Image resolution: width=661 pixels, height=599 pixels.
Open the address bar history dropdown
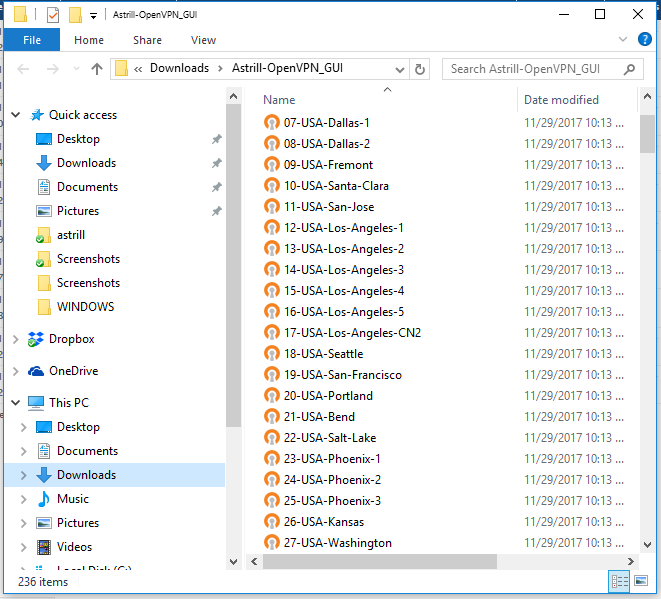tap(400, 70)
